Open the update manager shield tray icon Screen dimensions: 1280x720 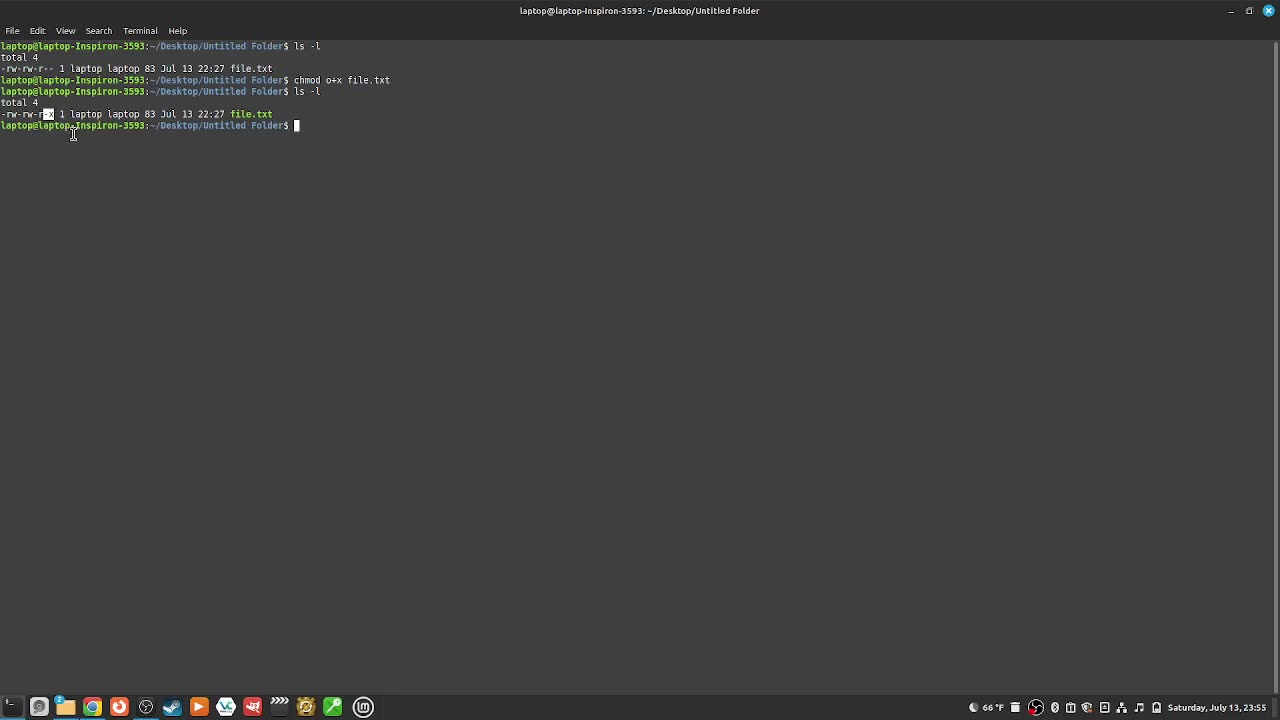point(1087,708)
